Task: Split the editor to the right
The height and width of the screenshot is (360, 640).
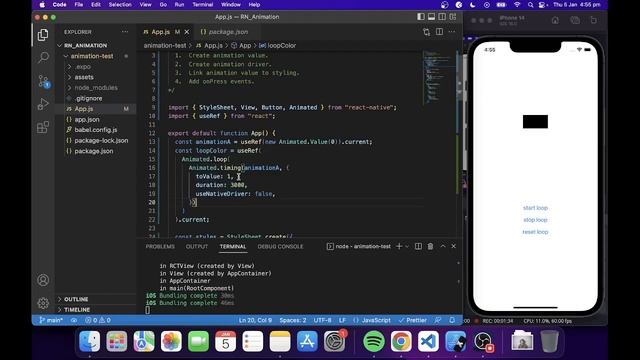Action: (440, 32)
